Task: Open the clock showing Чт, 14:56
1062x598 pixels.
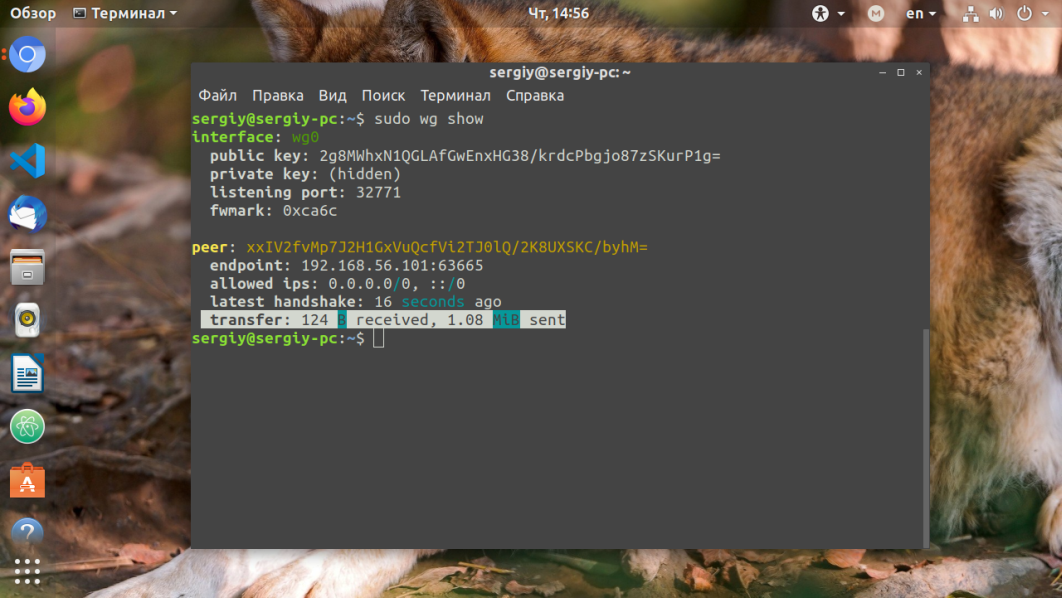Action: (x=558, y=14)
